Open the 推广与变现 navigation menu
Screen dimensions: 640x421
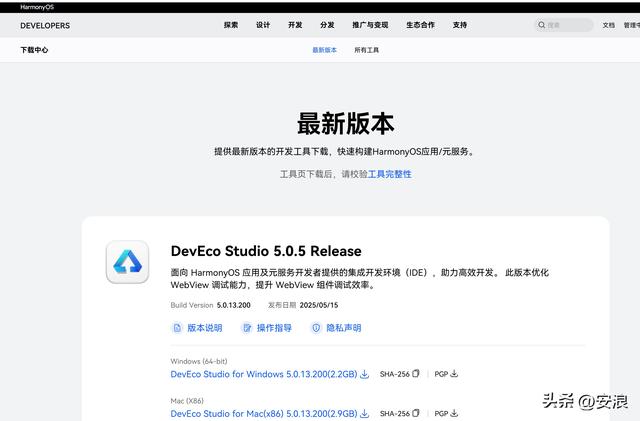[370, 25]
